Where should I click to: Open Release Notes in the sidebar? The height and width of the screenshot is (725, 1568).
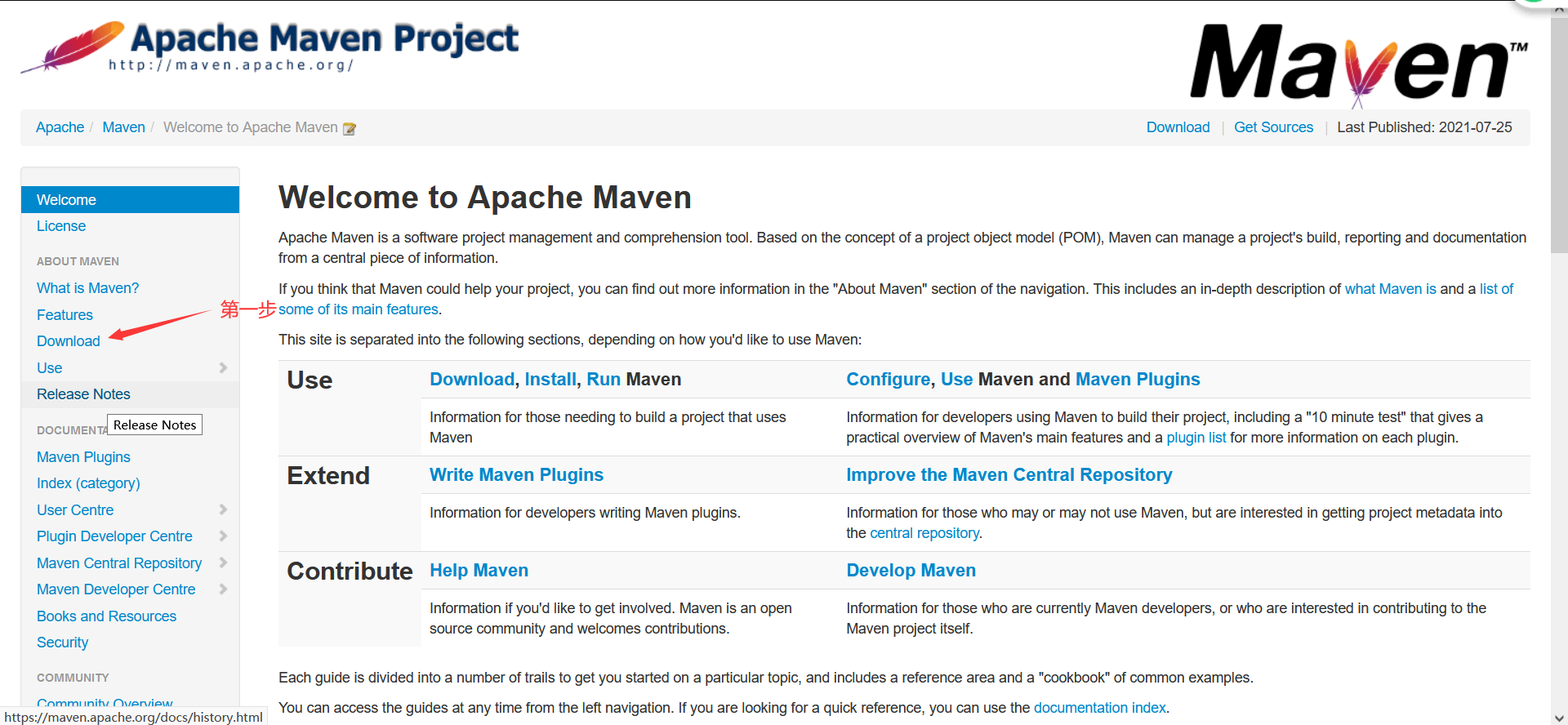[x=83, y=394]
